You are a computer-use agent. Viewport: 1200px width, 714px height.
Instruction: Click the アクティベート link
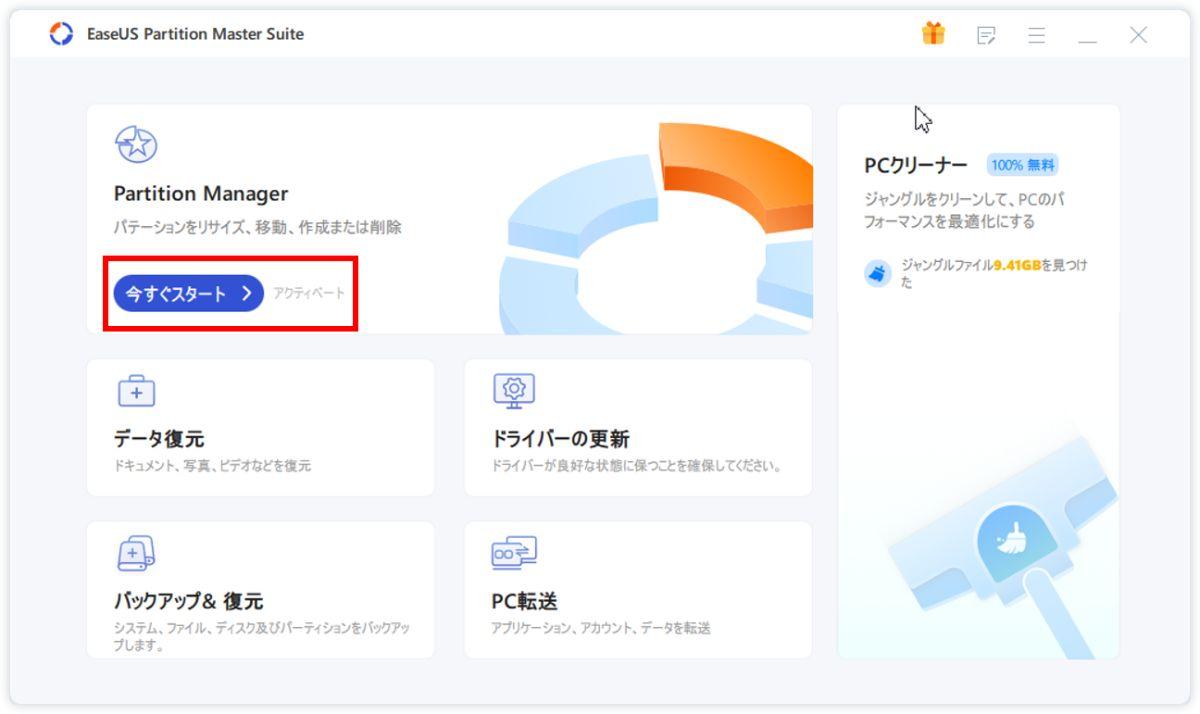point(309,294)
